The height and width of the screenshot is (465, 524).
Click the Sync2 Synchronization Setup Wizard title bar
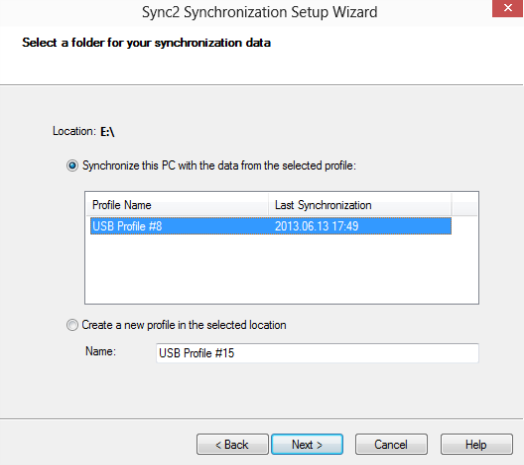260,12
